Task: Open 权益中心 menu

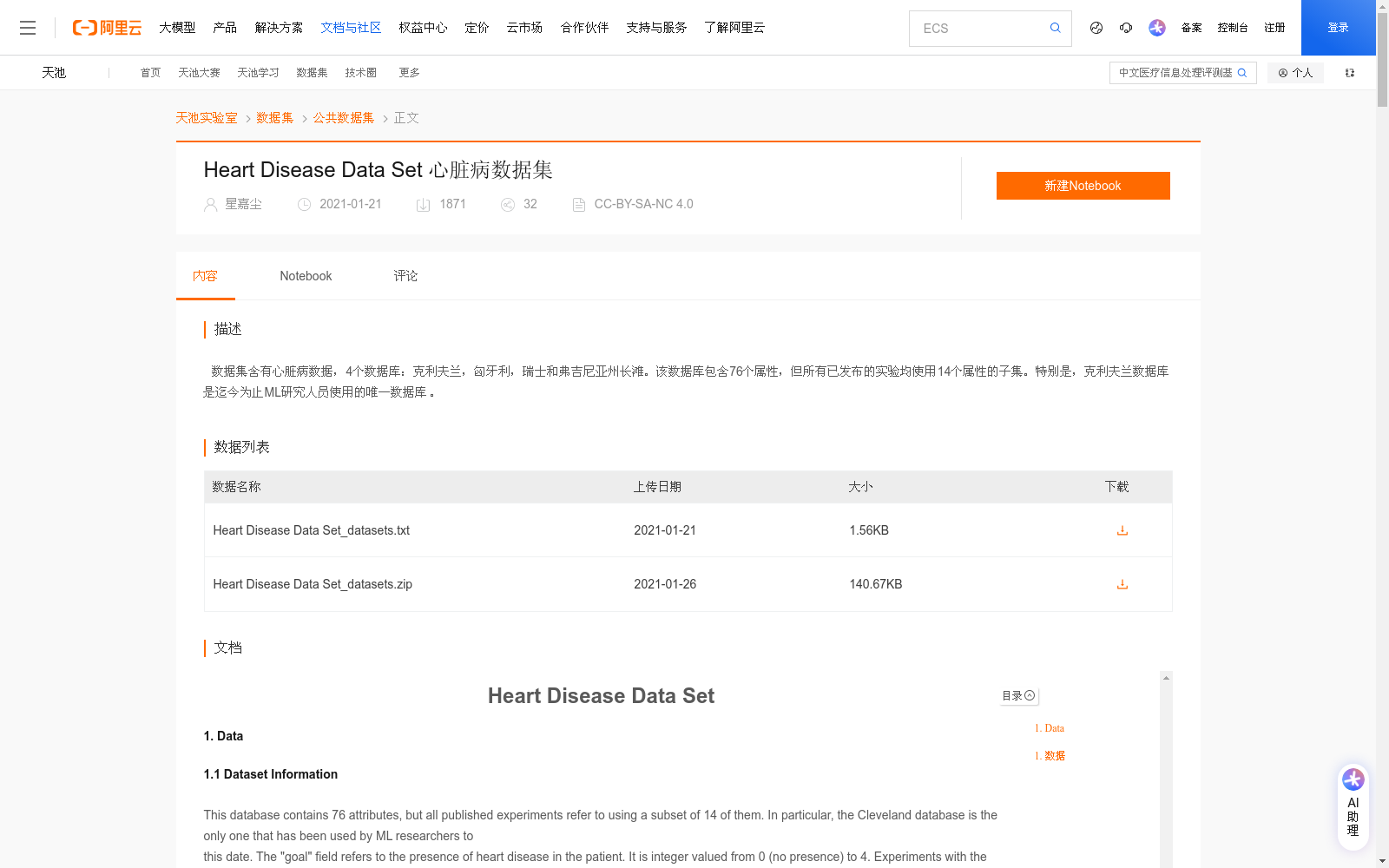Action: [423, 28]
